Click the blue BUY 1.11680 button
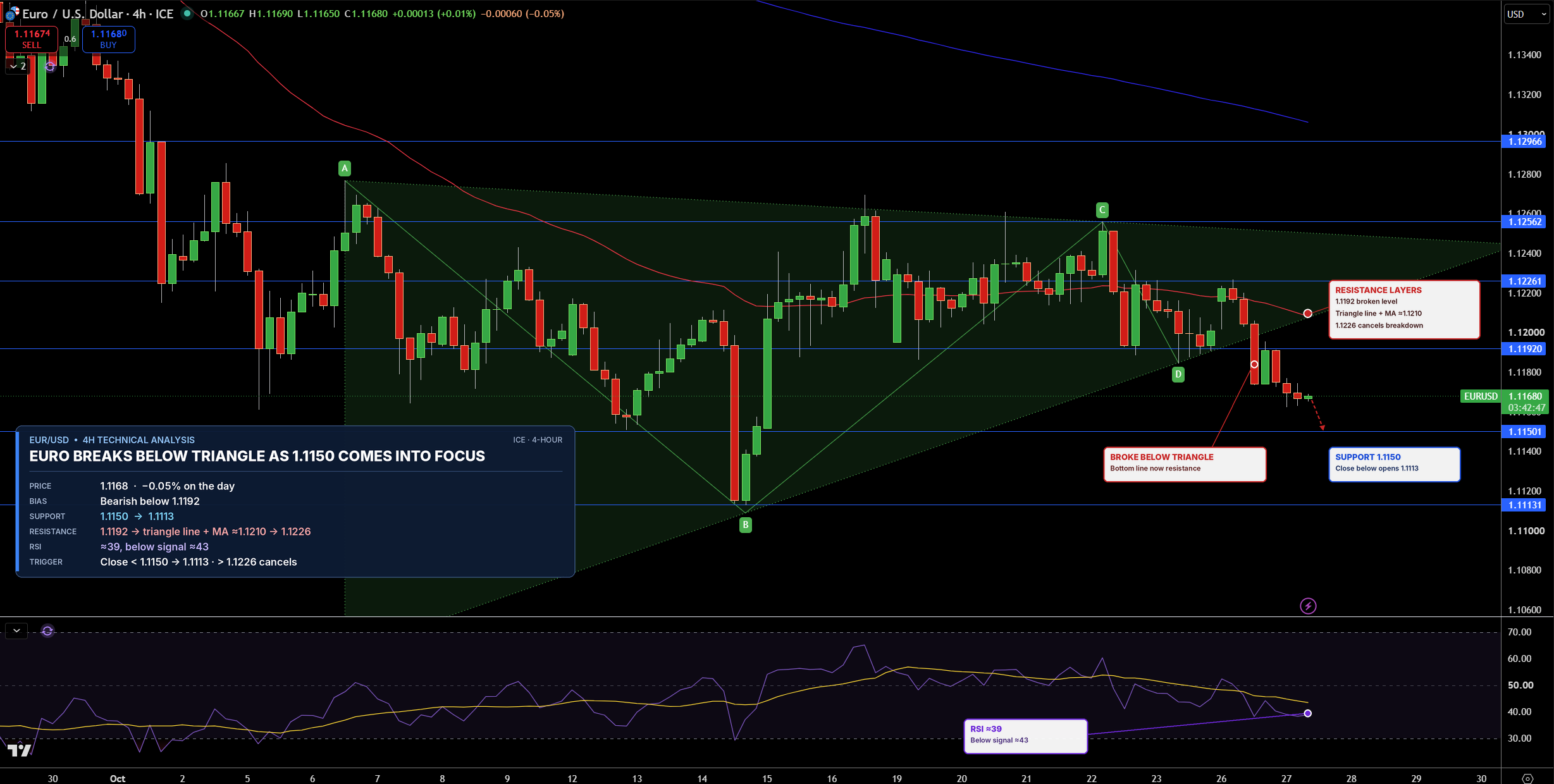This screenshot has height=784, width=1554. click(108, 39)
